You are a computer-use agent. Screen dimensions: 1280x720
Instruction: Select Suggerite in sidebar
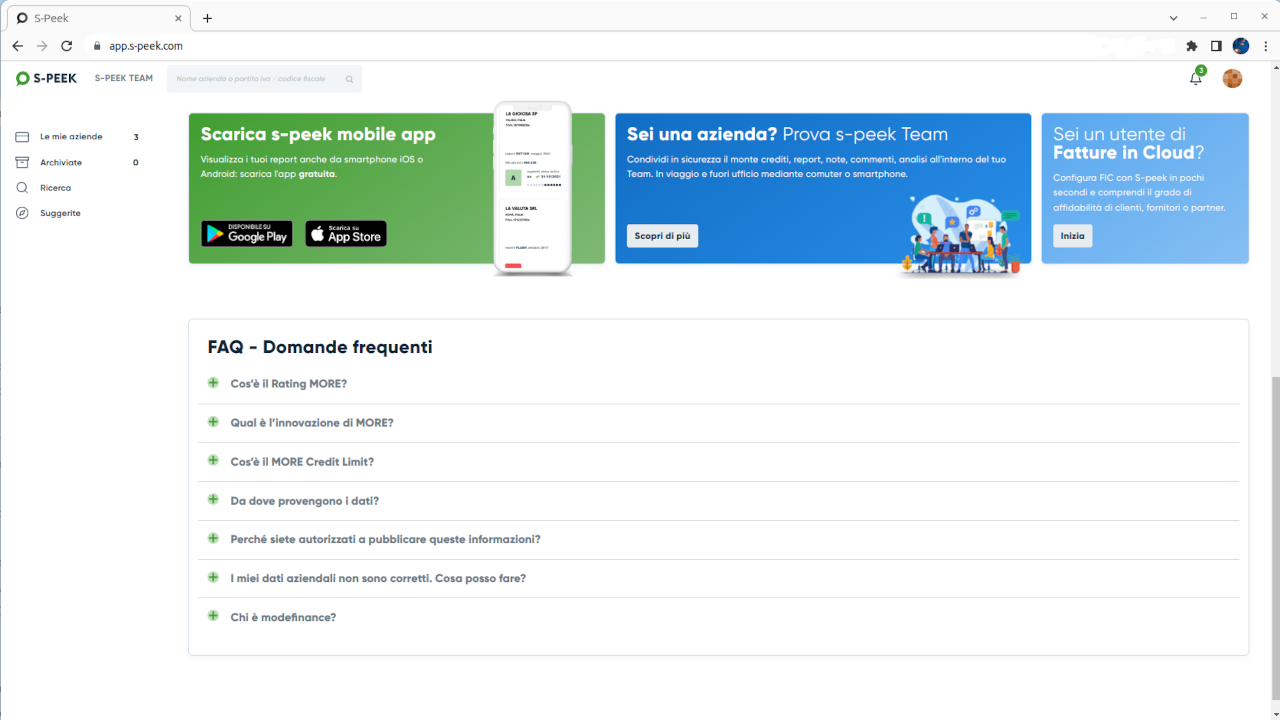pos(60,213)
